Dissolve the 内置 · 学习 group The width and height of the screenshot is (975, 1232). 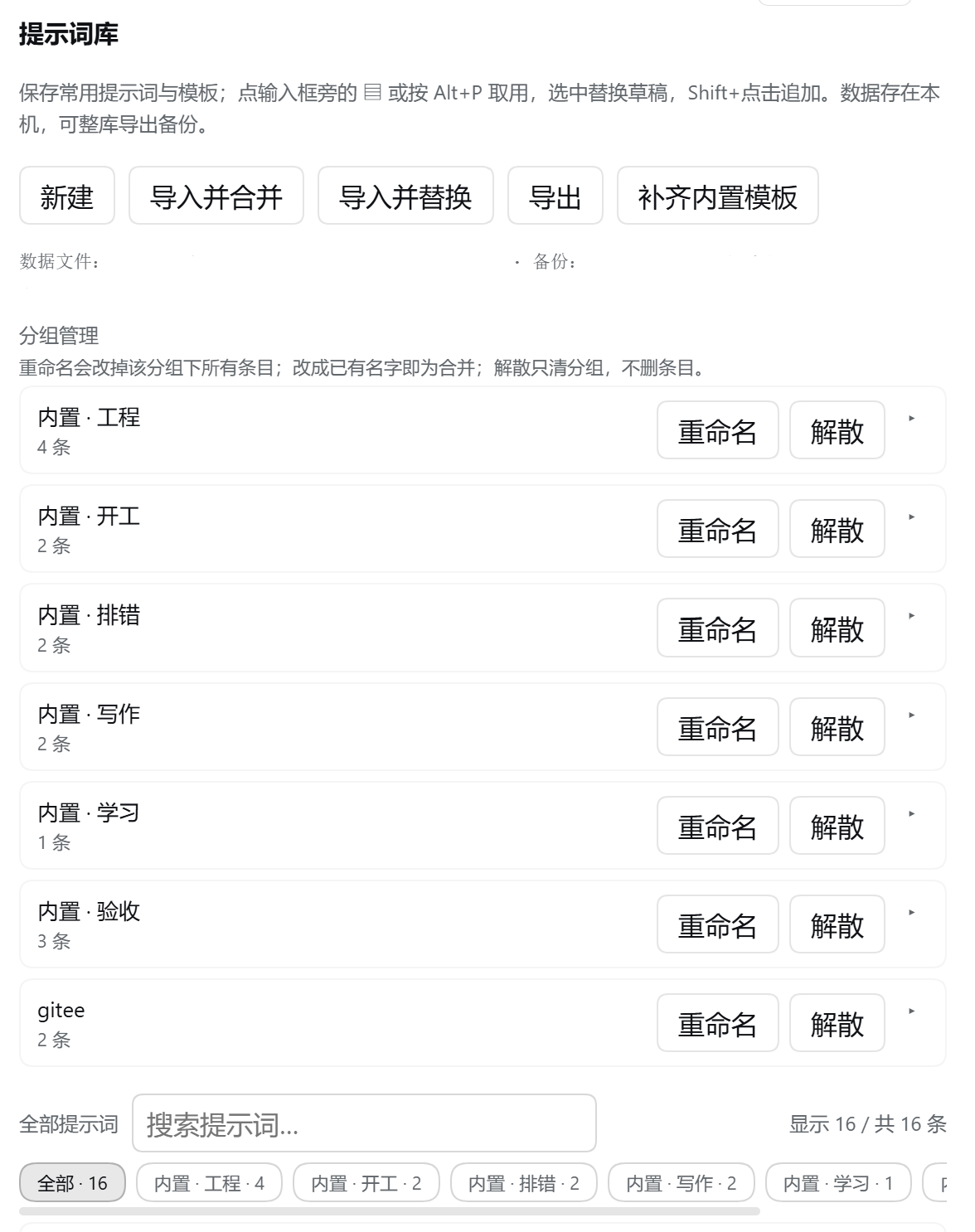tap(837, 826)
